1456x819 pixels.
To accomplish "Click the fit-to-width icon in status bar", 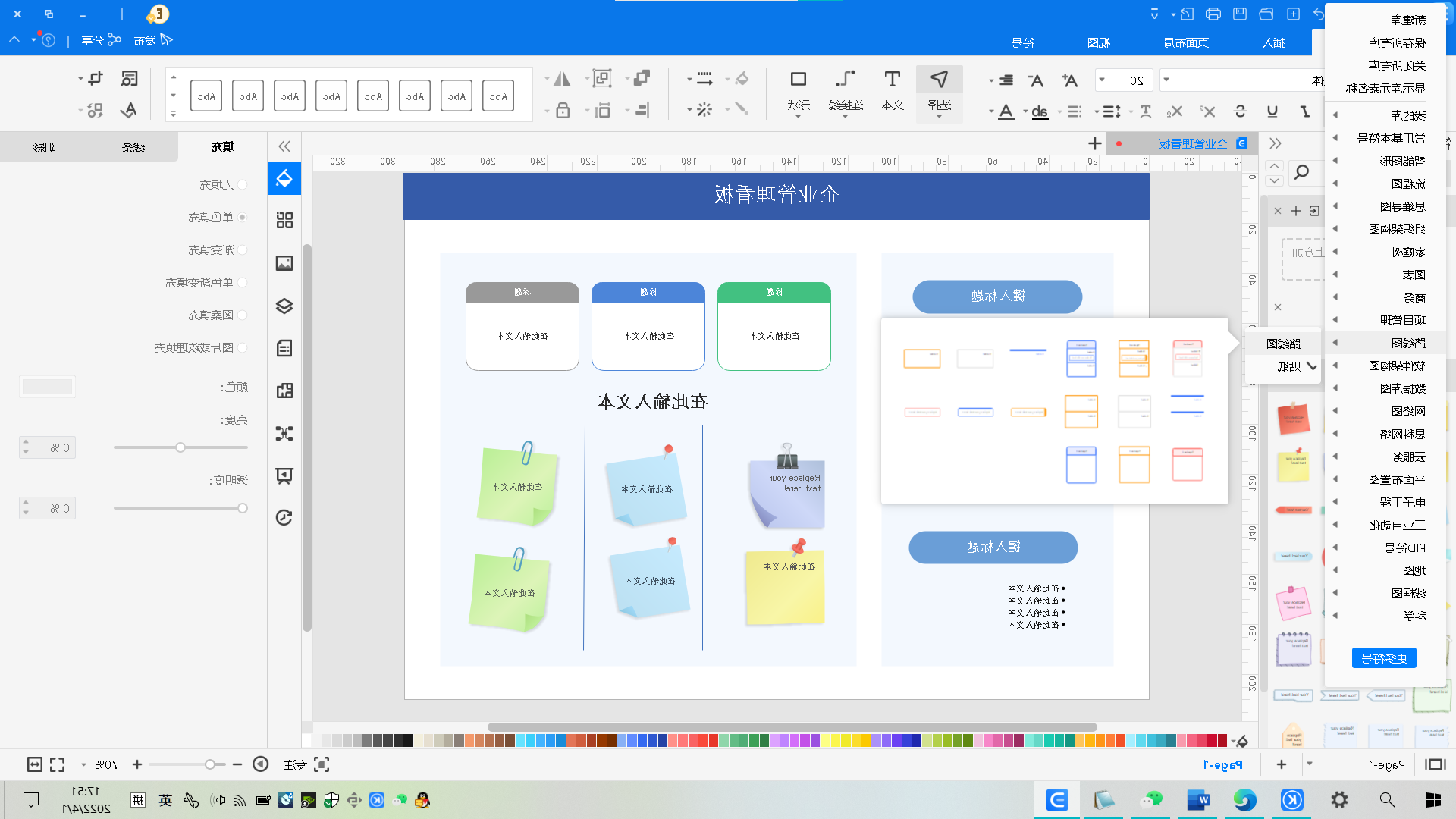I will (34, 764).
